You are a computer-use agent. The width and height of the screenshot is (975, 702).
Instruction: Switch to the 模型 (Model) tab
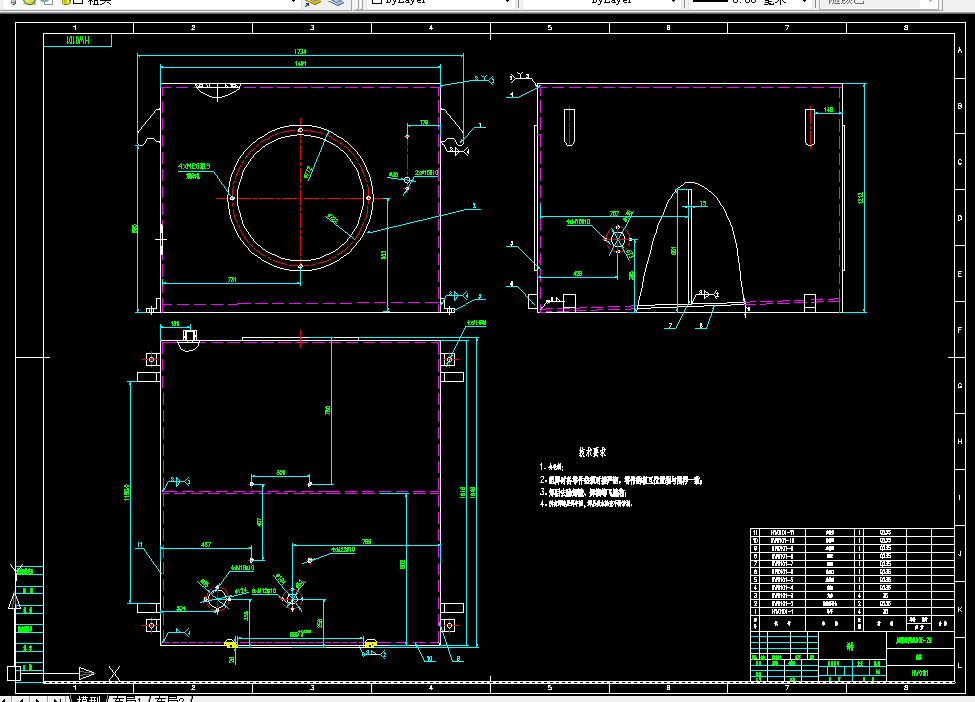pos(88,698)
